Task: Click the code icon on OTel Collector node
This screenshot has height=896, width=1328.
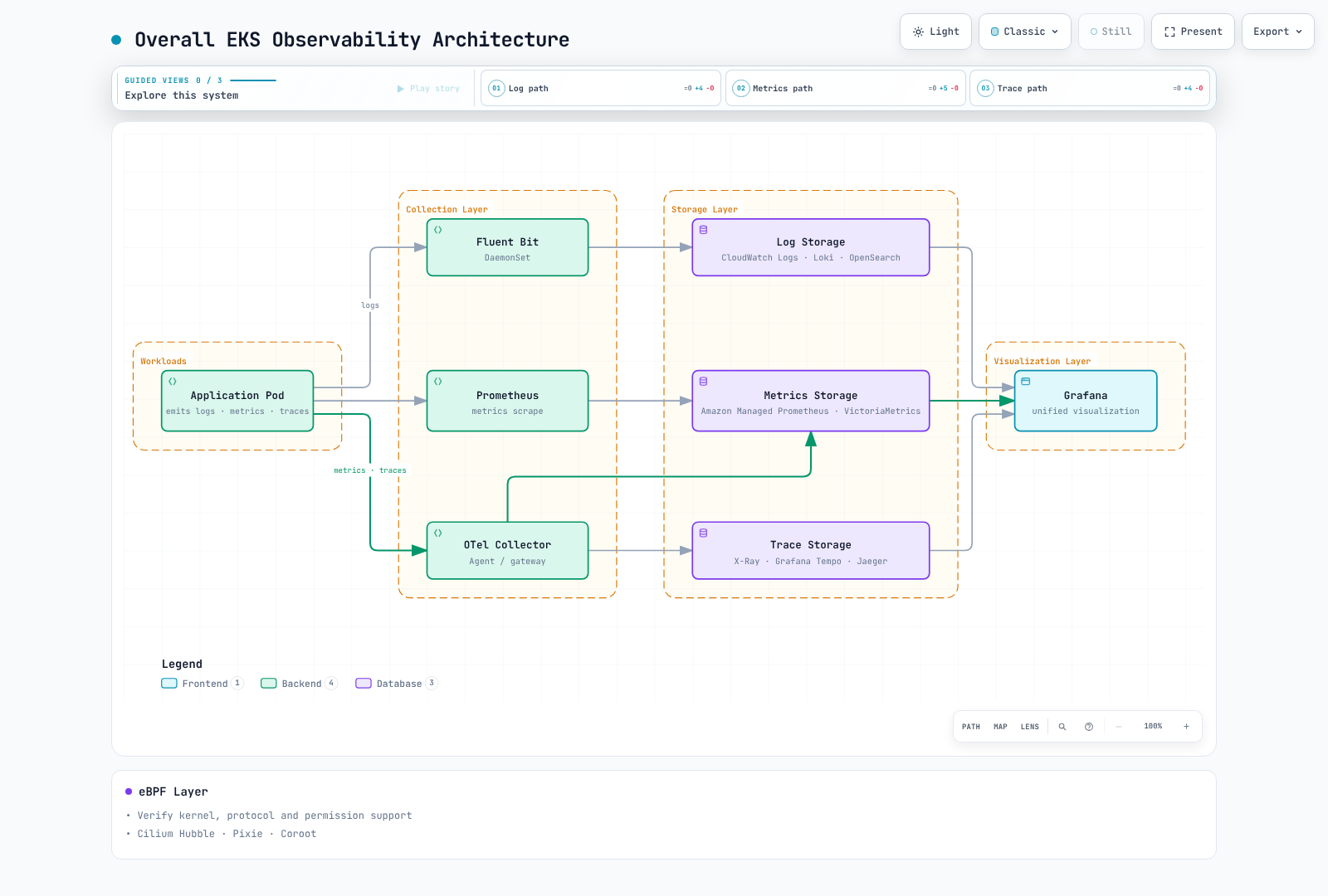Action: 438,533
